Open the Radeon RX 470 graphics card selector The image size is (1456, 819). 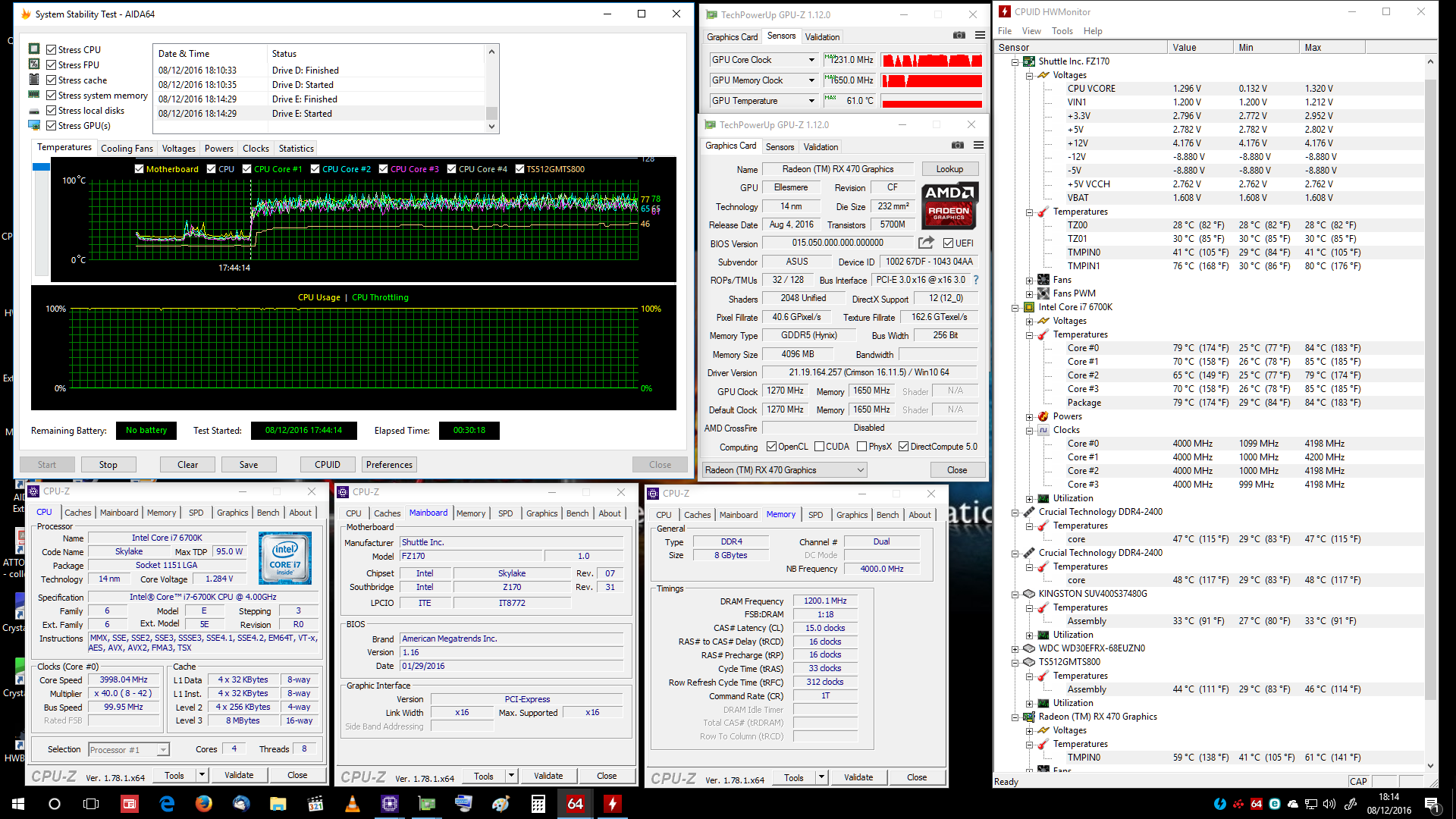click(x=784, y=470)
